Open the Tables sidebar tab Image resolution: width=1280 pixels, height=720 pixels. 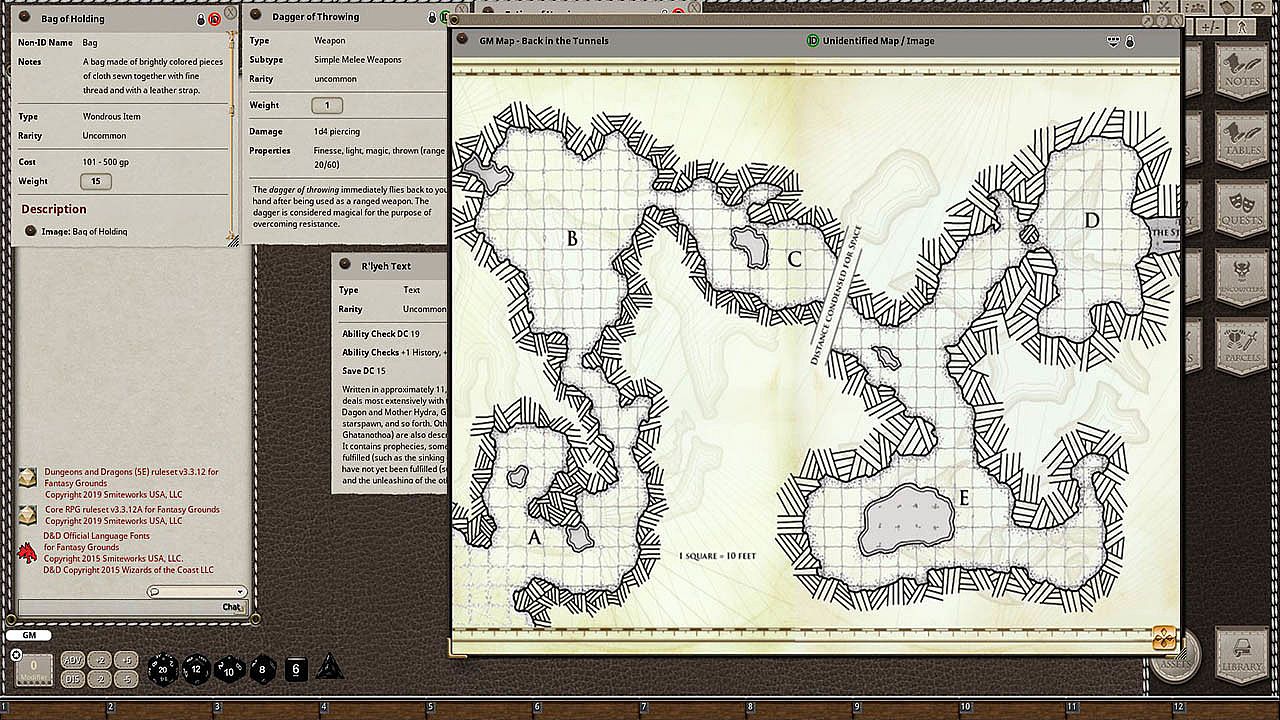1242,140
